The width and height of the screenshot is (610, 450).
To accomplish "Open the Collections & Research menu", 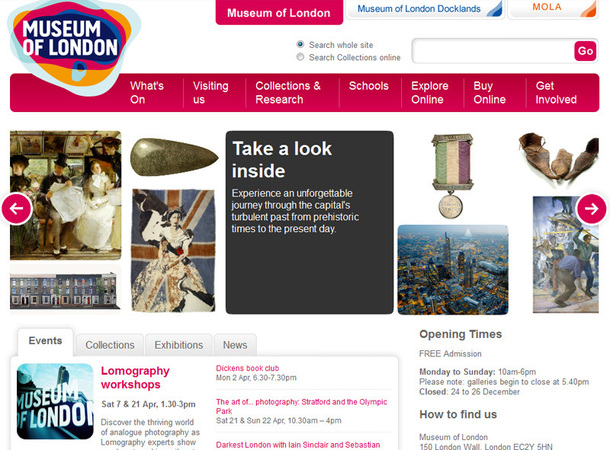I will (x=288, y=93).
